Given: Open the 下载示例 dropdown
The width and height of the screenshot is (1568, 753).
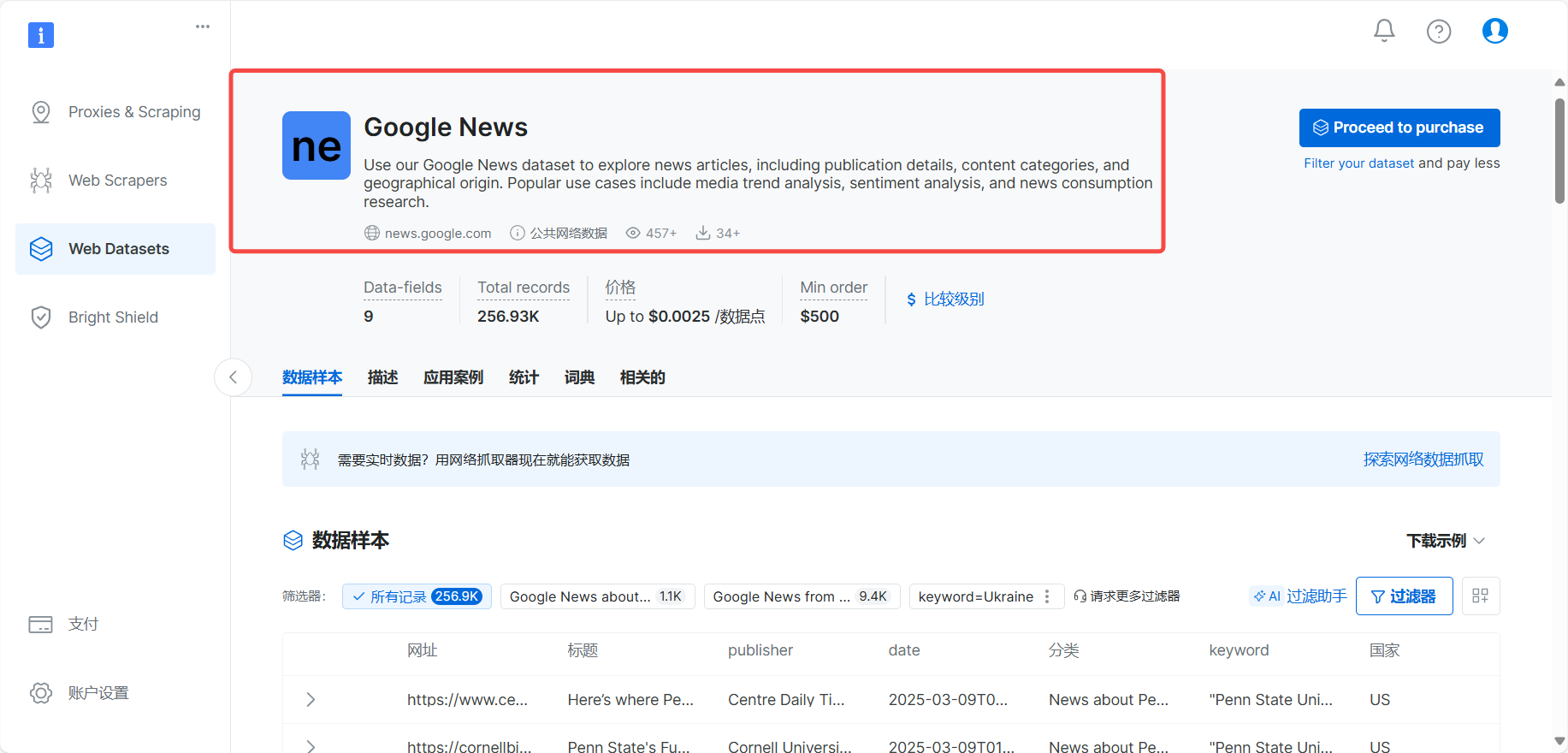Looking at the screenshot, I should [x=1446, y=541].
